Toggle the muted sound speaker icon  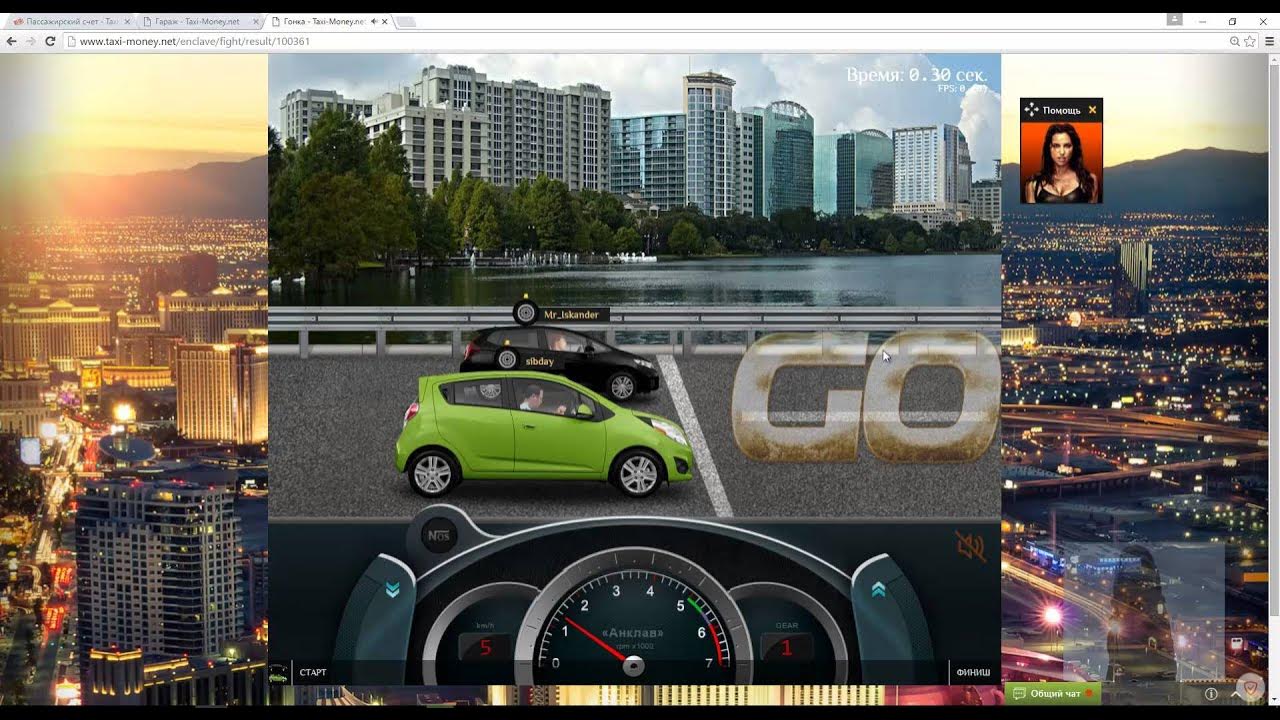(x=969, y=546)
